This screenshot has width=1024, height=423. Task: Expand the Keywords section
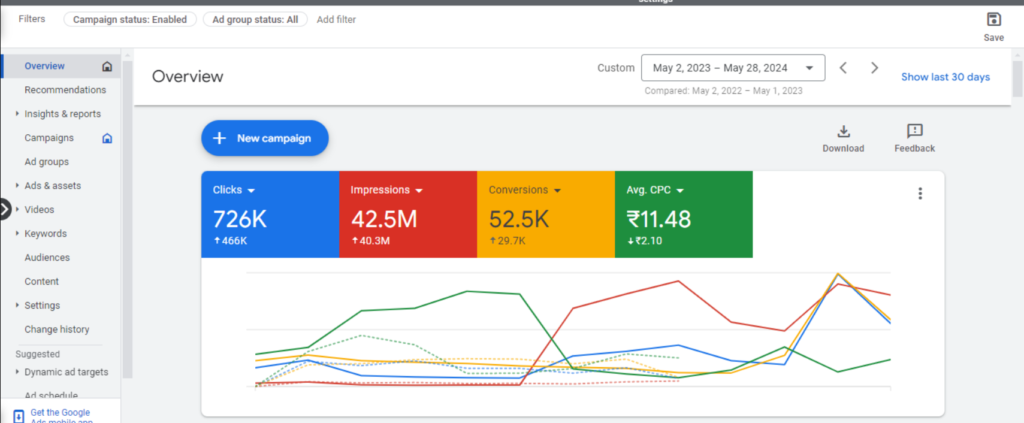coord(17,234)
